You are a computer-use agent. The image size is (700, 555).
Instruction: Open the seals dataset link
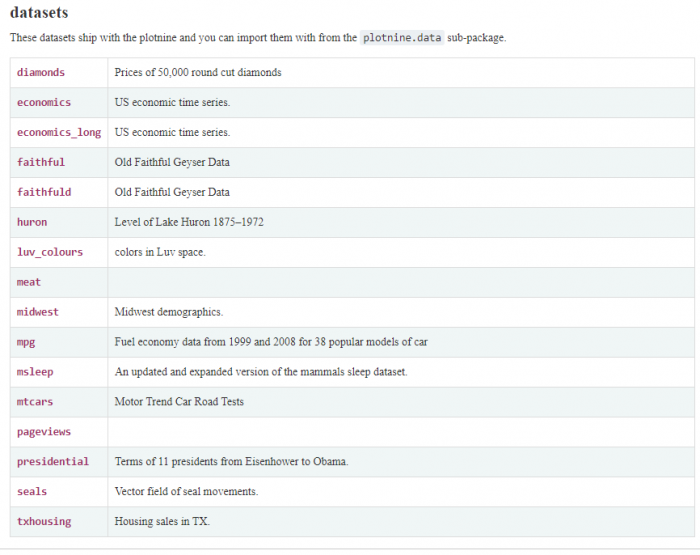(x=32, y=492)
